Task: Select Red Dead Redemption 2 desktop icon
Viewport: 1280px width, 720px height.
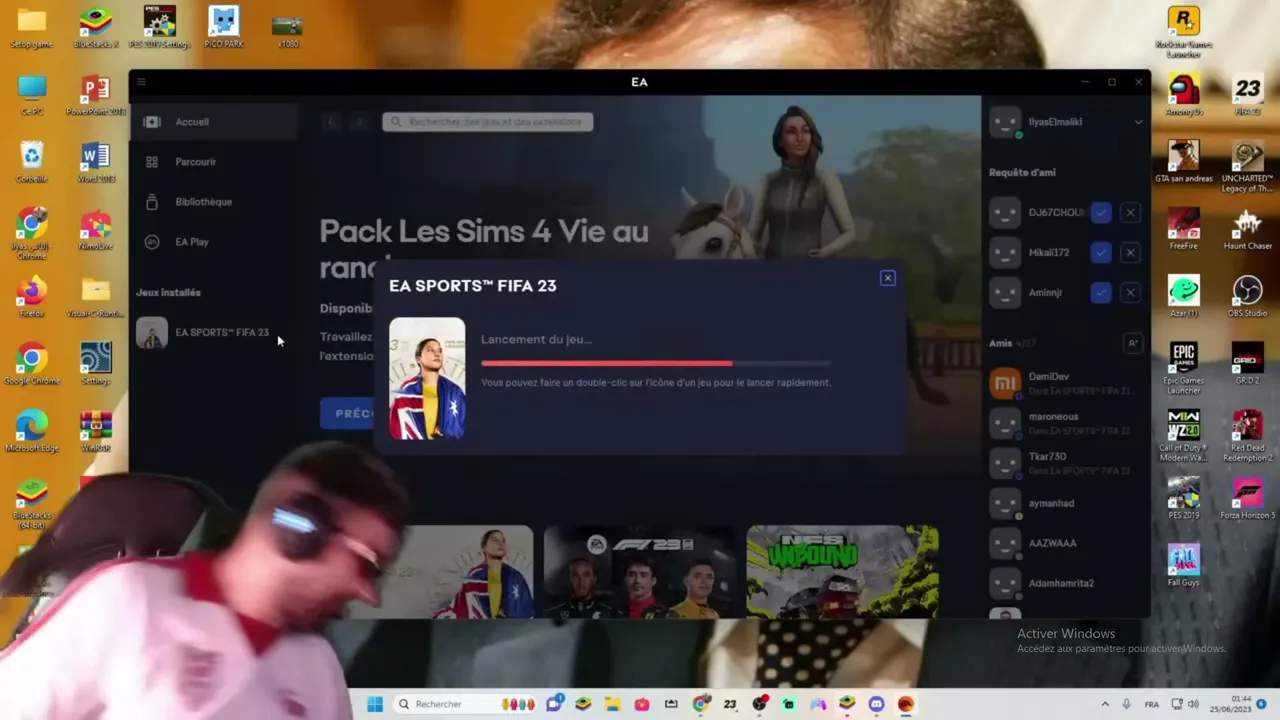Action: [1248, 436]
